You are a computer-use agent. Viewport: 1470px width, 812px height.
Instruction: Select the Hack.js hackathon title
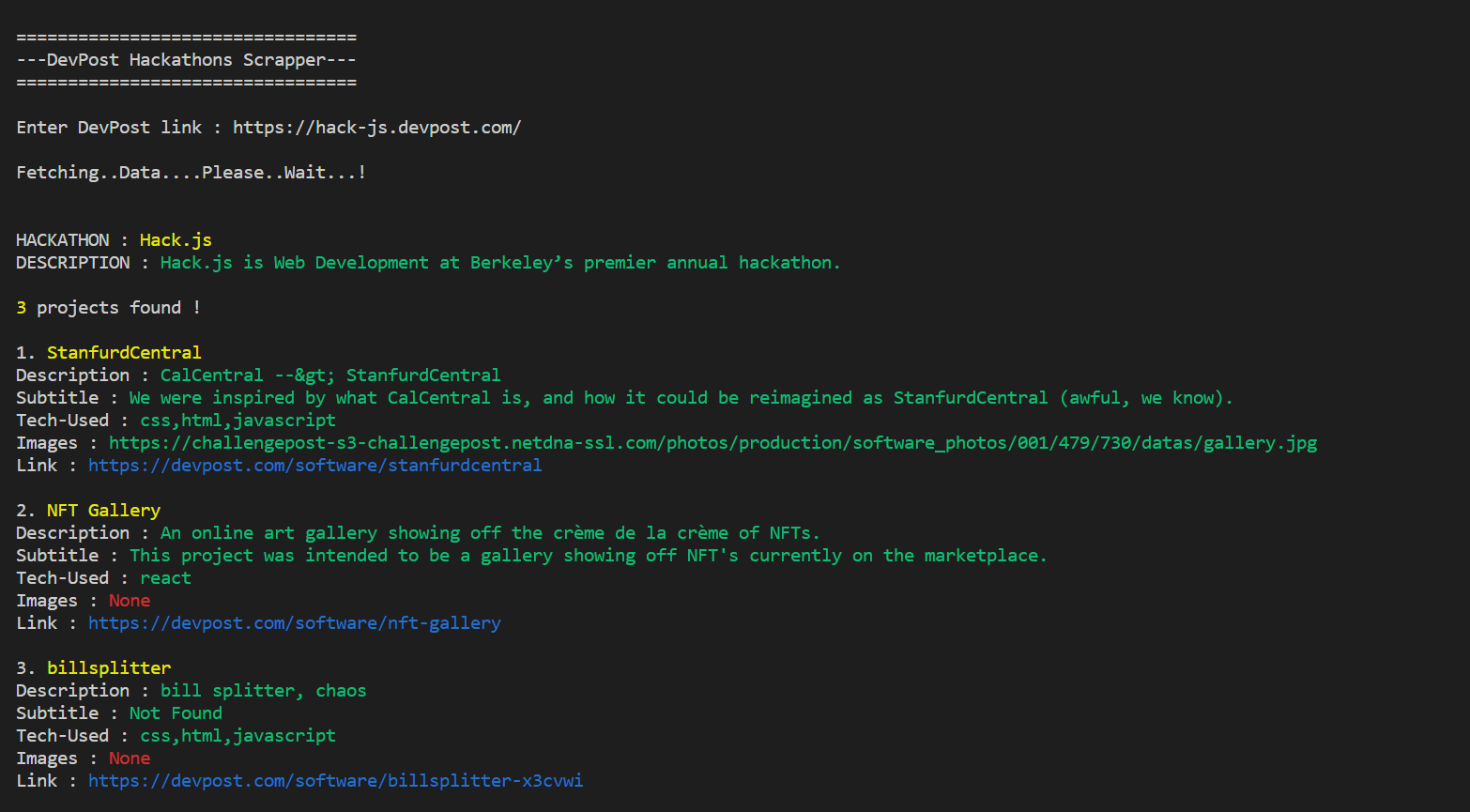pos(175,239)
